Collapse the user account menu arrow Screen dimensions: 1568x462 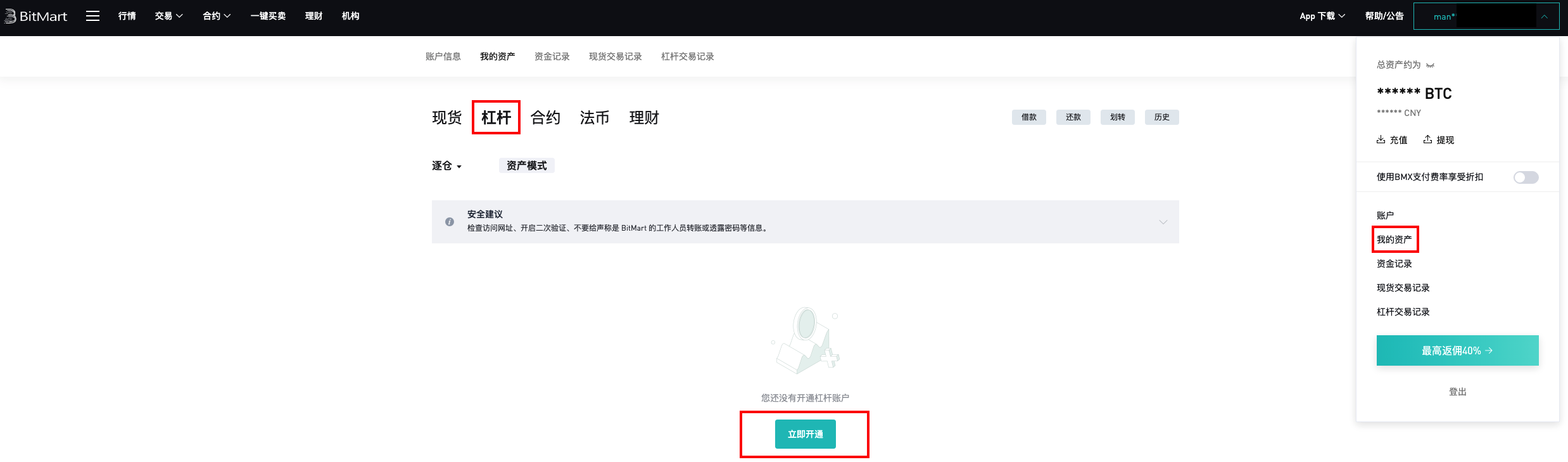point(1545,17)
